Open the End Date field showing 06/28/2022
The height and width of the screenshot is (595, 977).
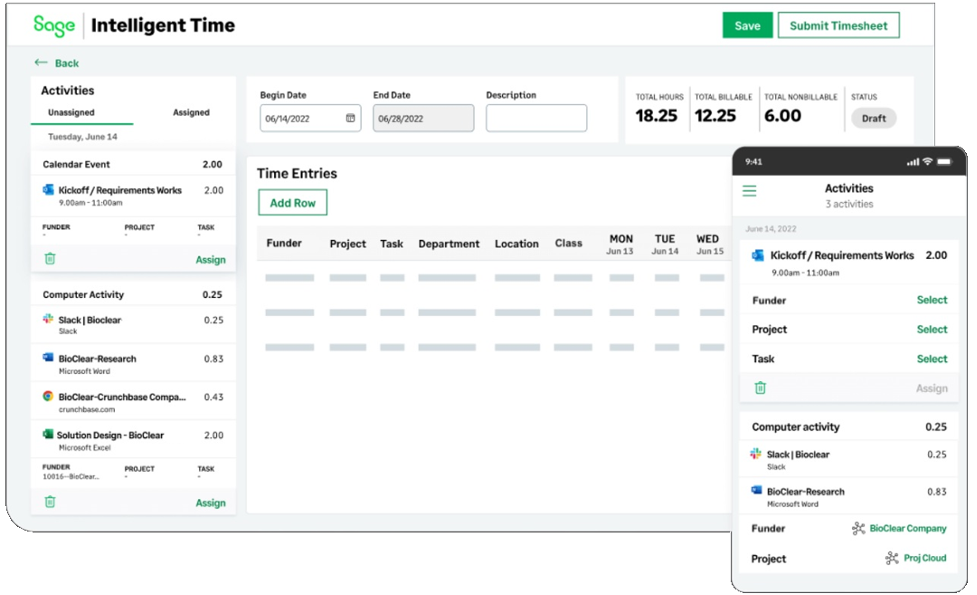(424, 118)
